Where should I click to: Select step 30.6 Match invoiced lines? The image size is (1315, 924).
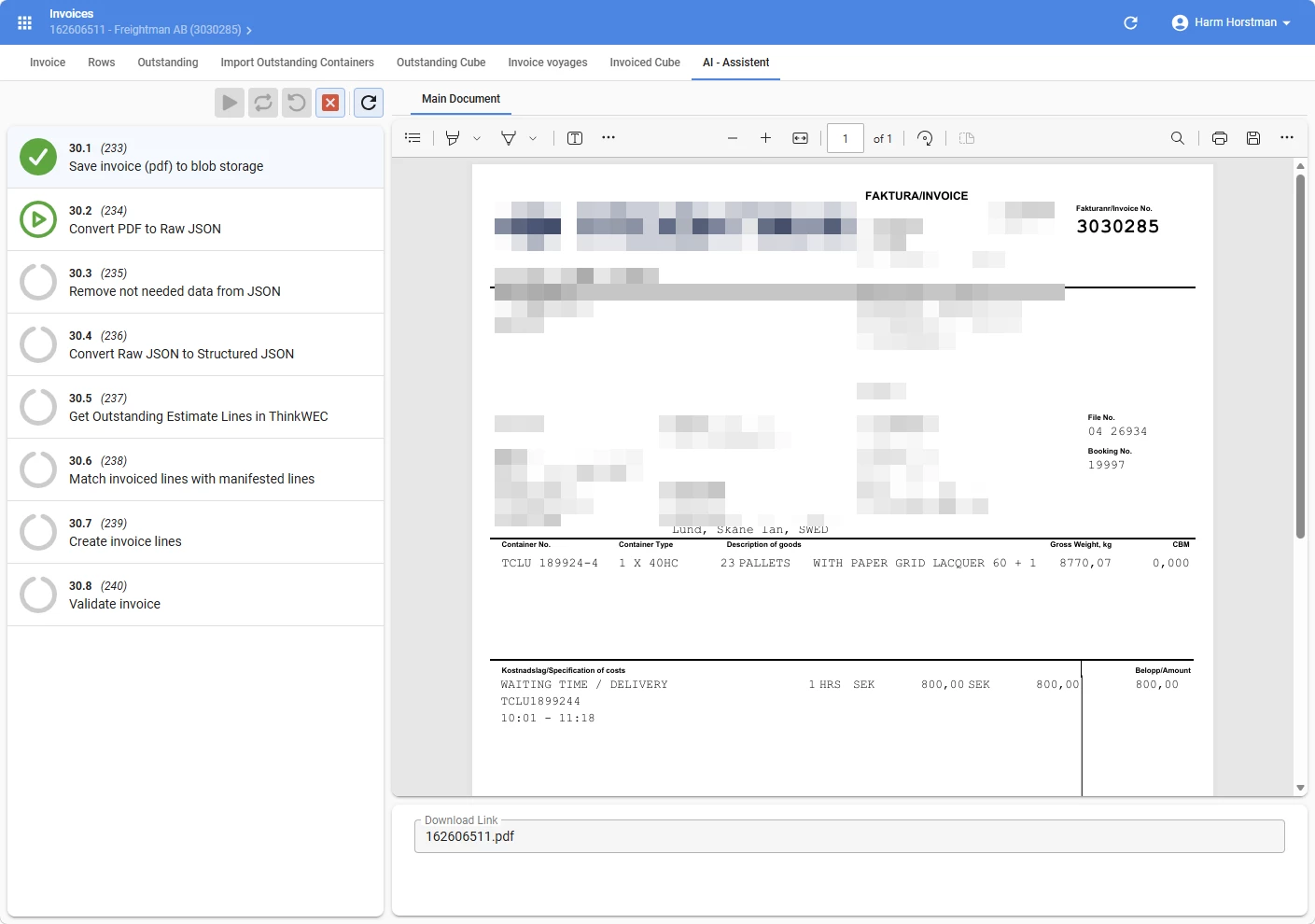(x=196, y=469)
